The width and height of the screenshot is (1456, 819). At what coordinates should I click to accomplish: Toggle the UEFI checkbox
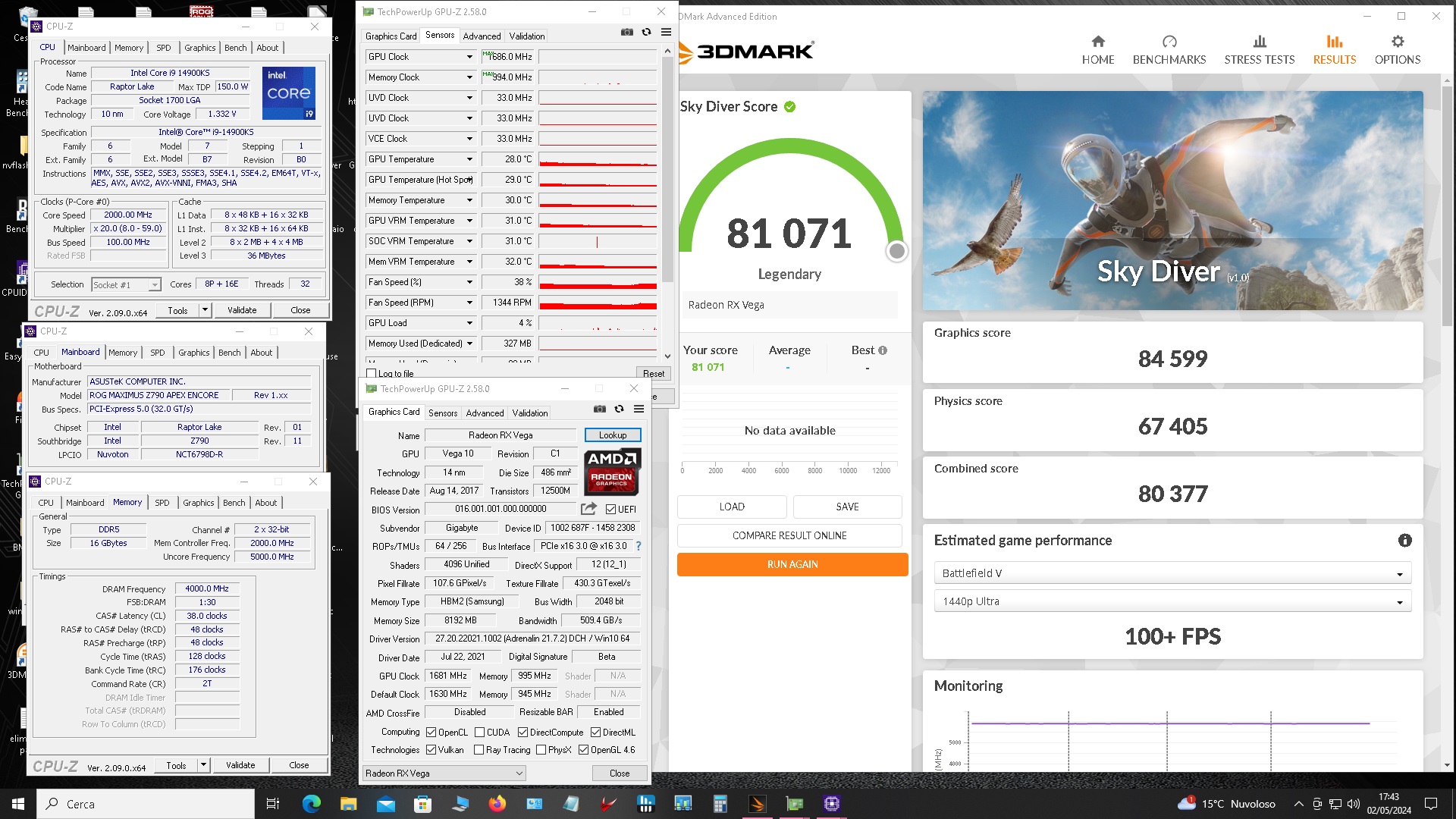click(x=610, y=510)
